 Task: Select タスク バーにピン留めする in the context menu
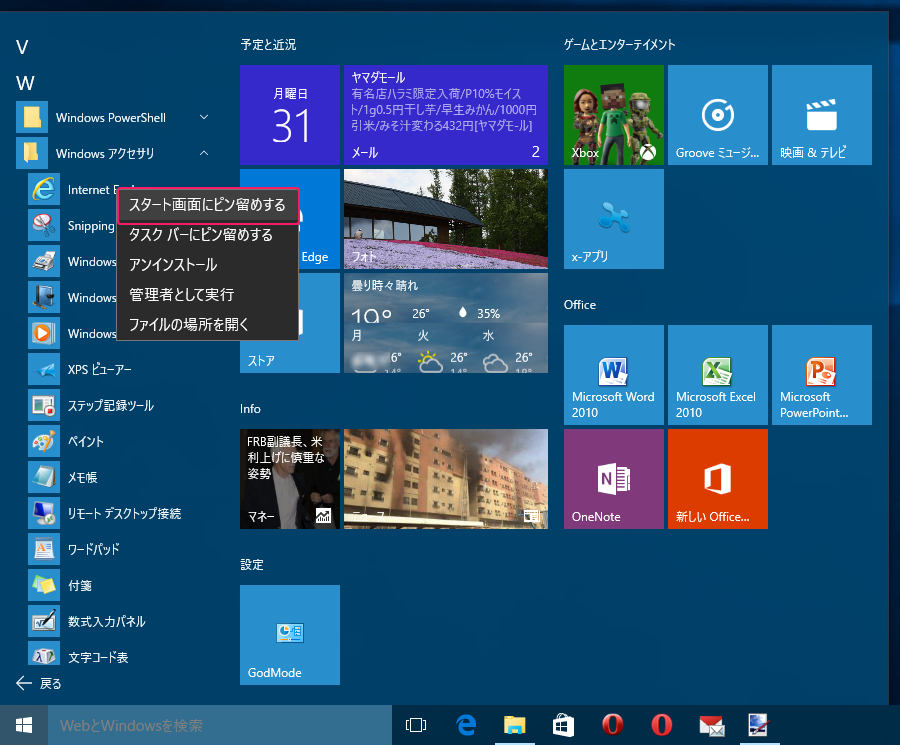[207, 235]
